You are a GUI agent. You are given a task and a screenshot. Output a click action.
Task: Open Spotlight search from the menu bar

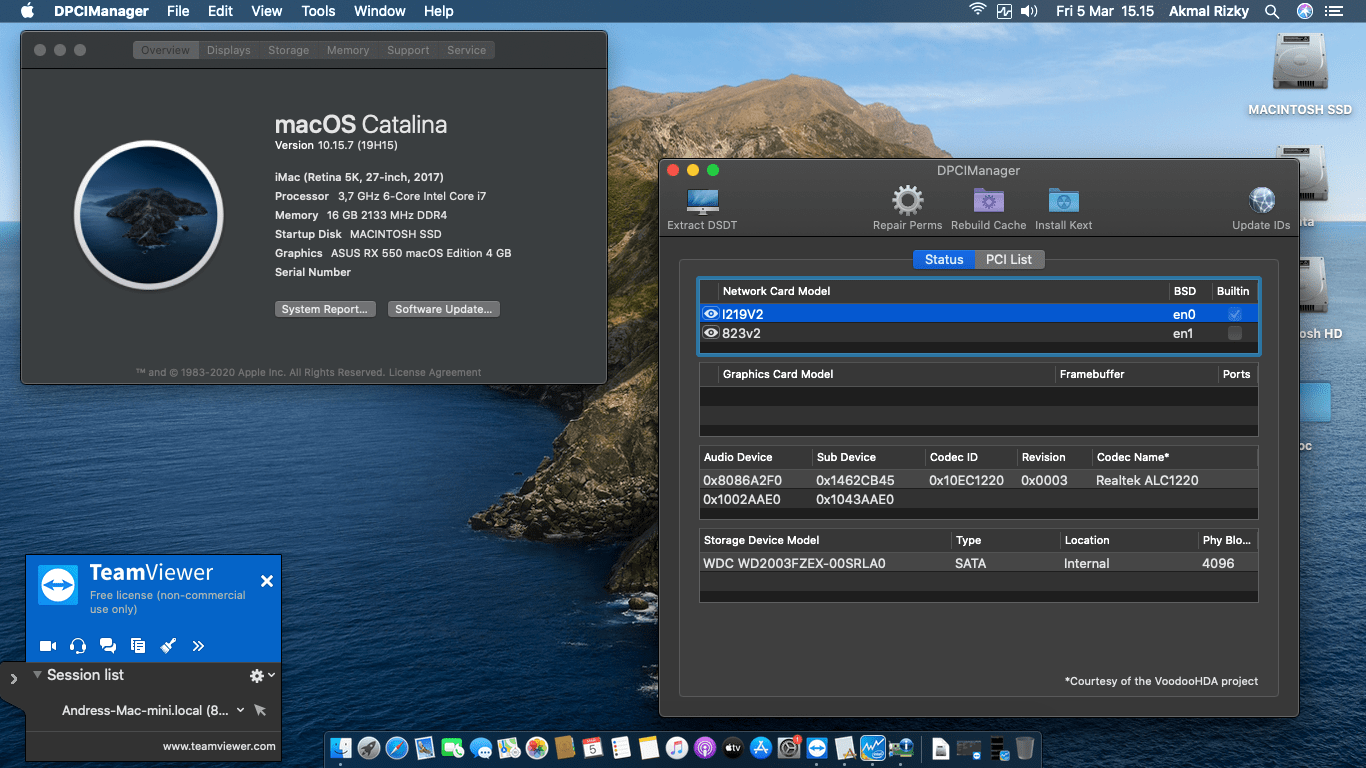tap(1272, 11)
